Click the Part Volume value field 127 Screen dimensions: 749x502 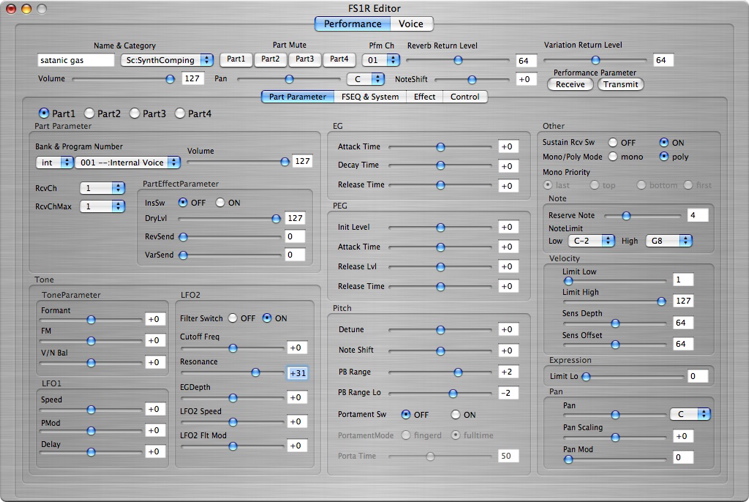pos(302,161)
